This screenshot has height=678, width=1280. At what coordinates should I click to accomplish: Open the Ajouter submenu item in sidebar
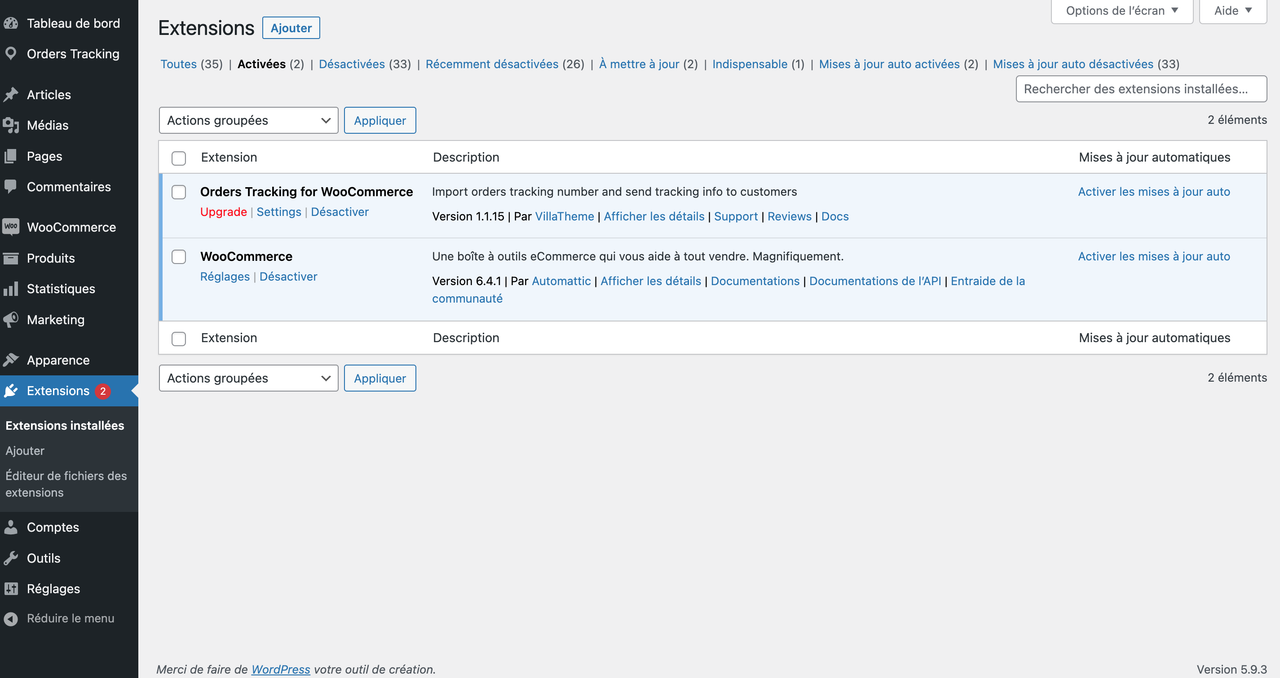(25, 451)
